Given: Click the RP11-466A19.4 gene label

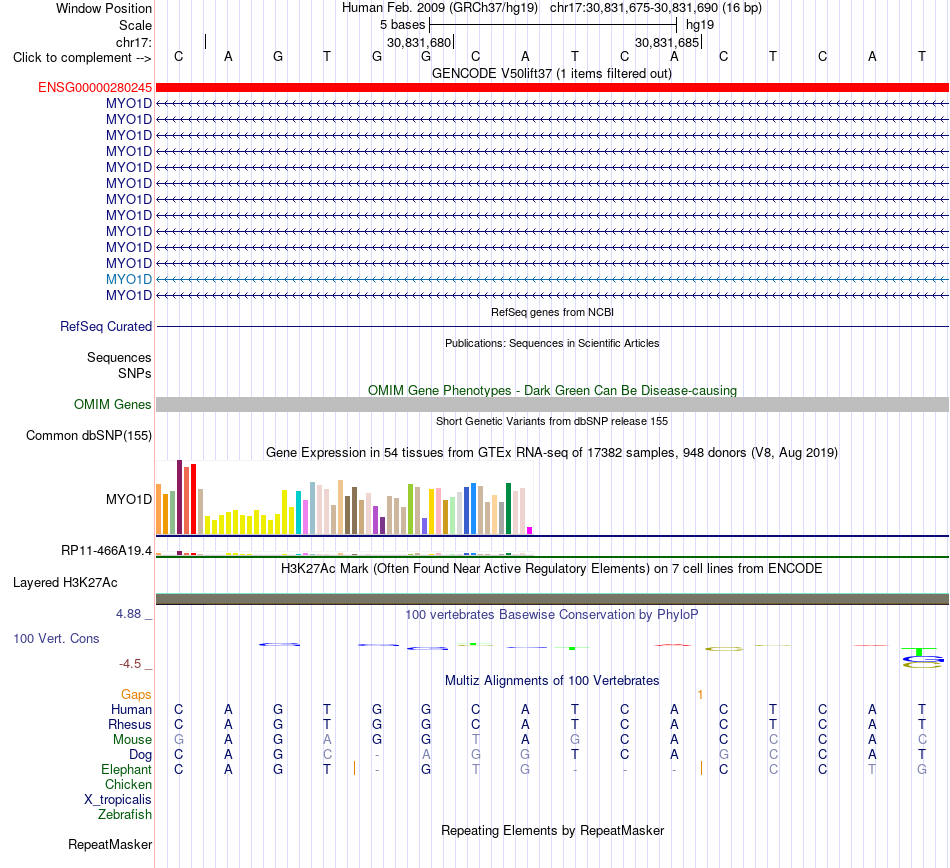Looking at the screenshot, I should (x=106, y=551).
